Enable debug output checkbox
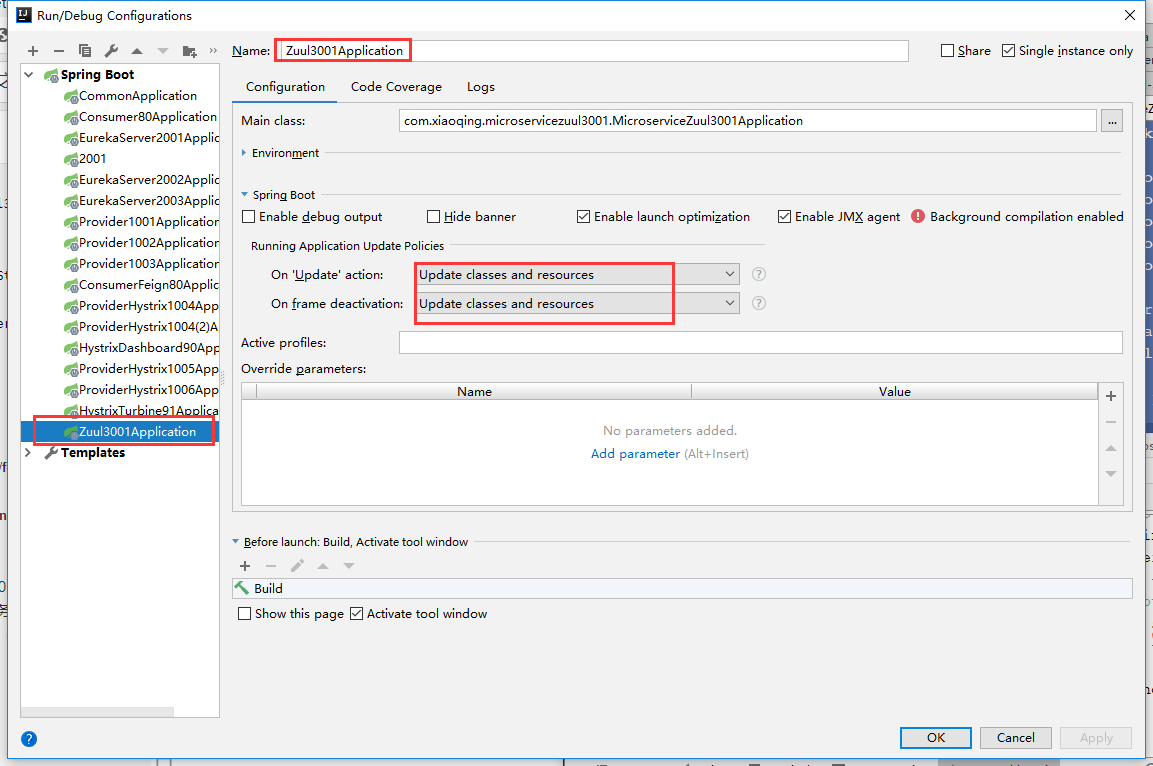The image size is (1153, 766). tap(249, 216)
